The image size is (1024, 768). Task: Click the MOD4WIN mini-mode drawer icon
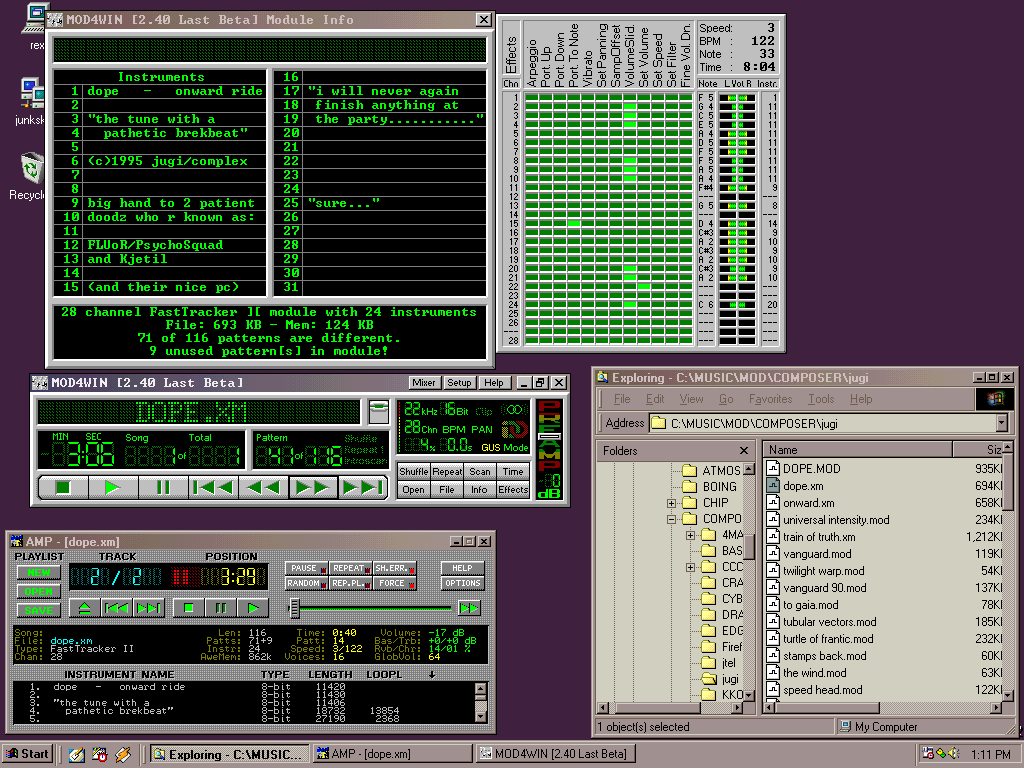pos(379,411)
